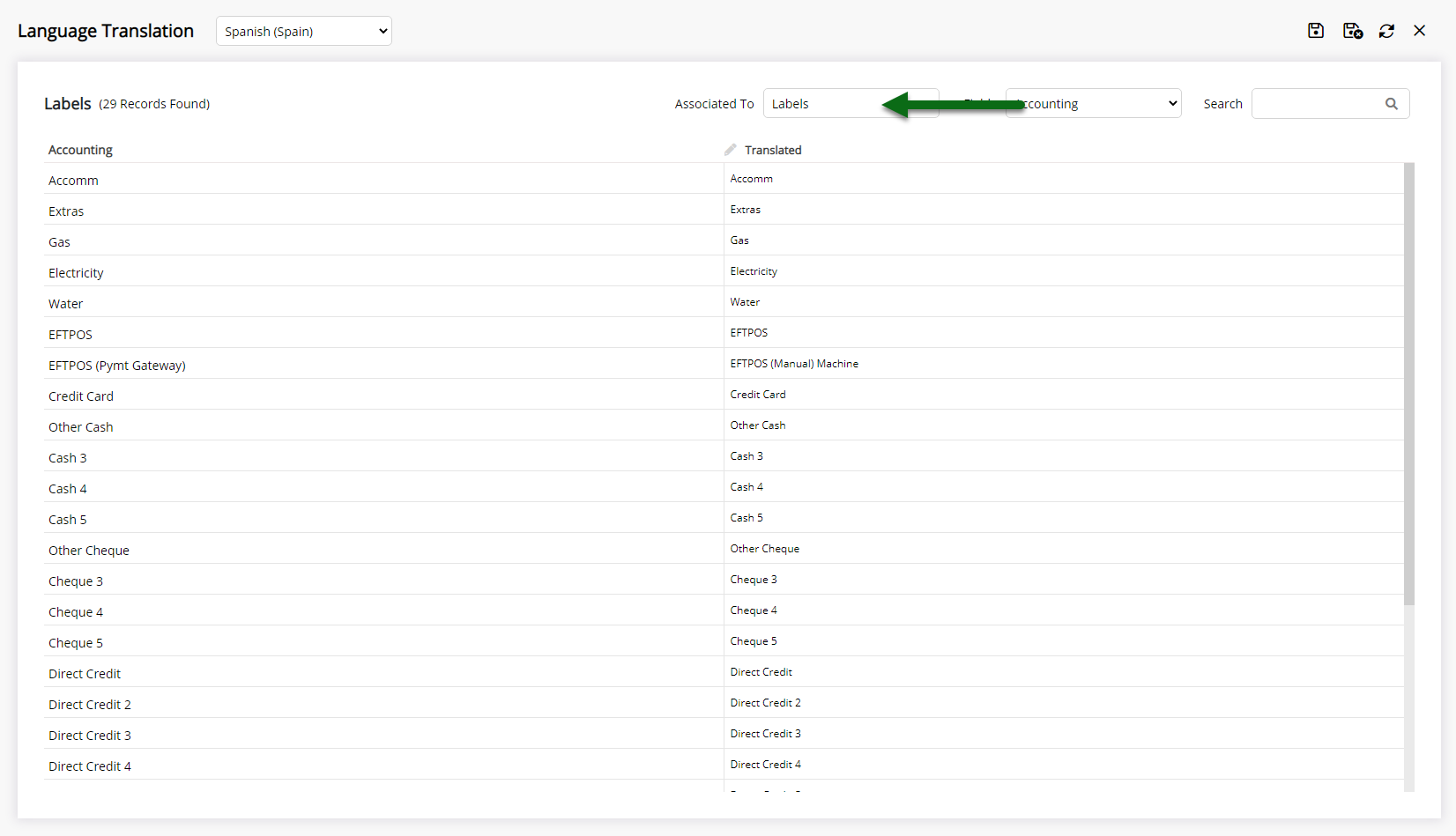The image size is (1456, 836).
Task: Edit the translated value for Cash 4
Action: [x=1064, y=487]
